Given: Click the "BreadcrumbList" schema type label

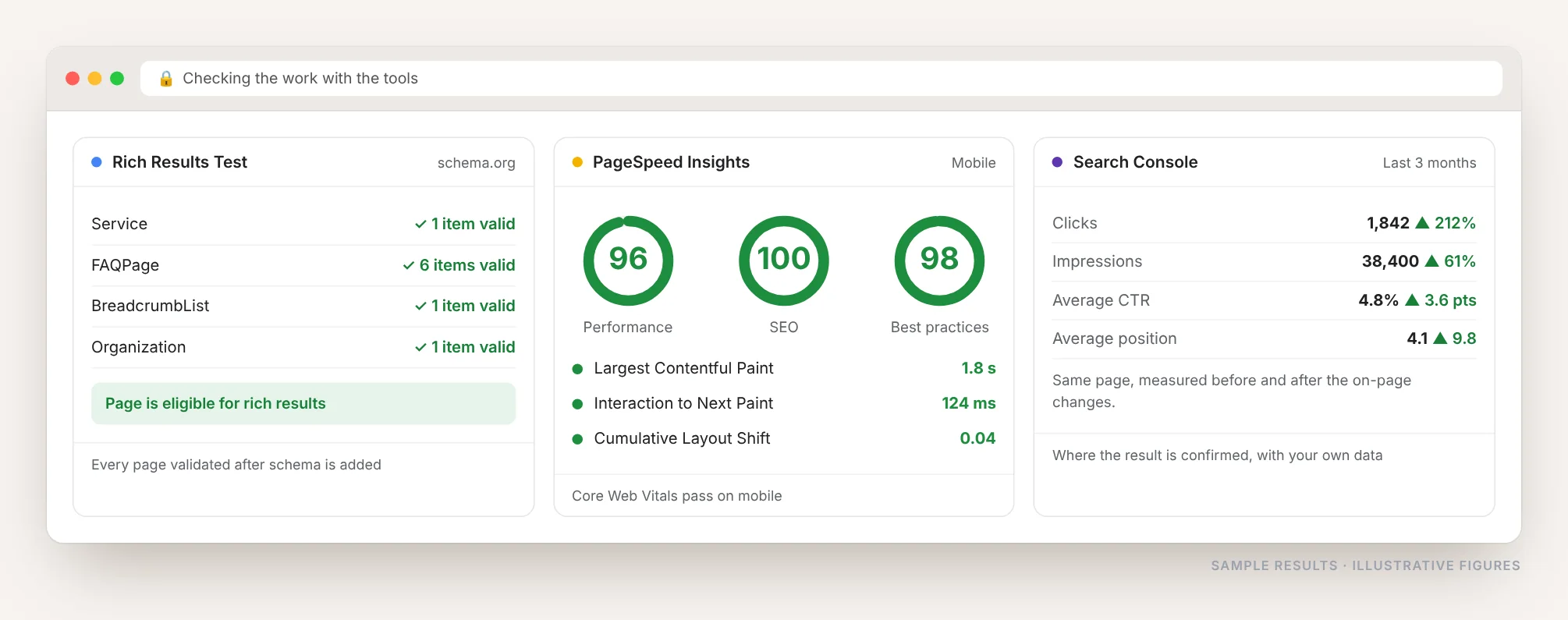Looking at the screenshot, I should 151,306.
